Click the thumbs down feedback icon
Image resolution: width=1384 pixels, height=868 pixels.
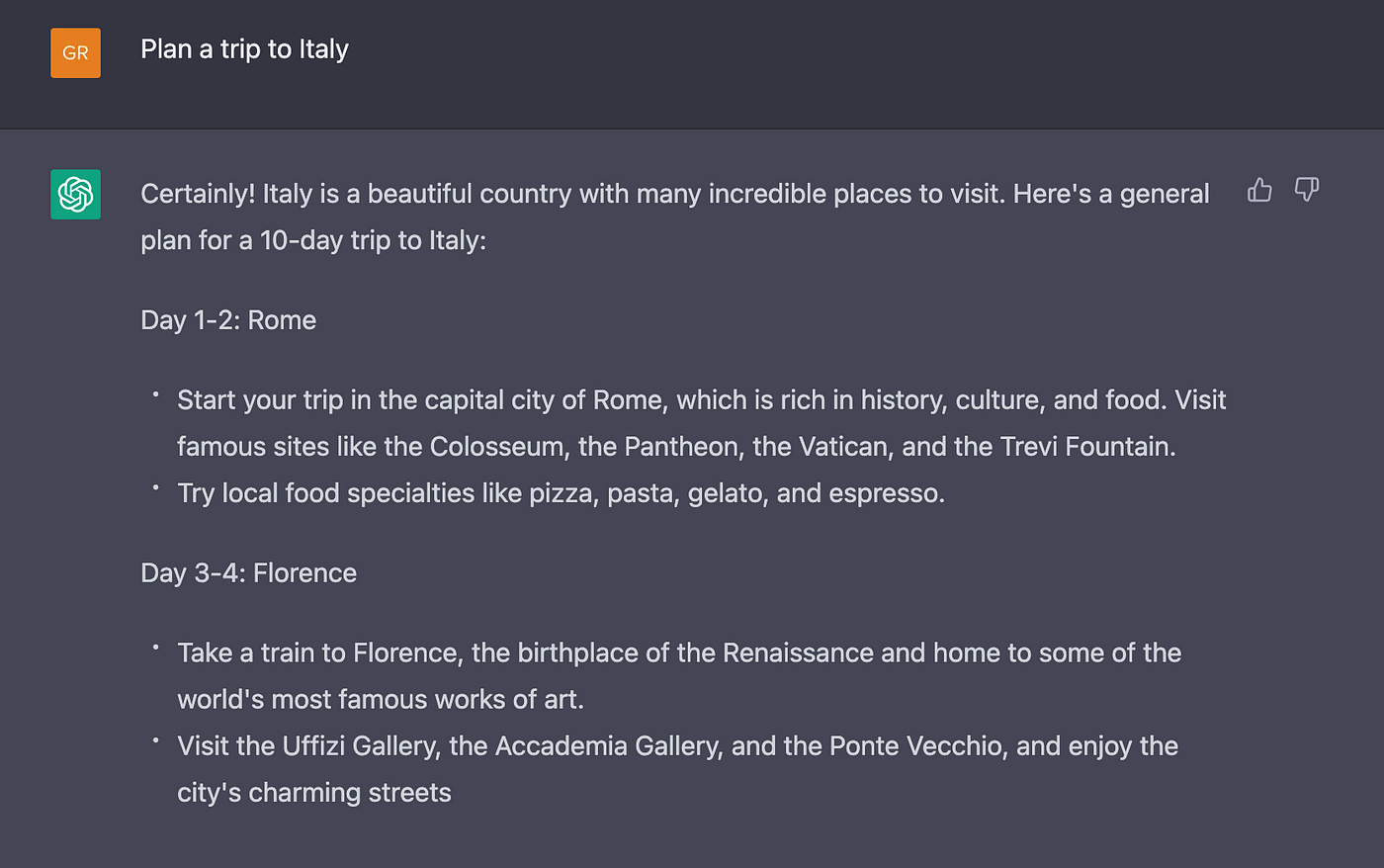coord(1307,190)
